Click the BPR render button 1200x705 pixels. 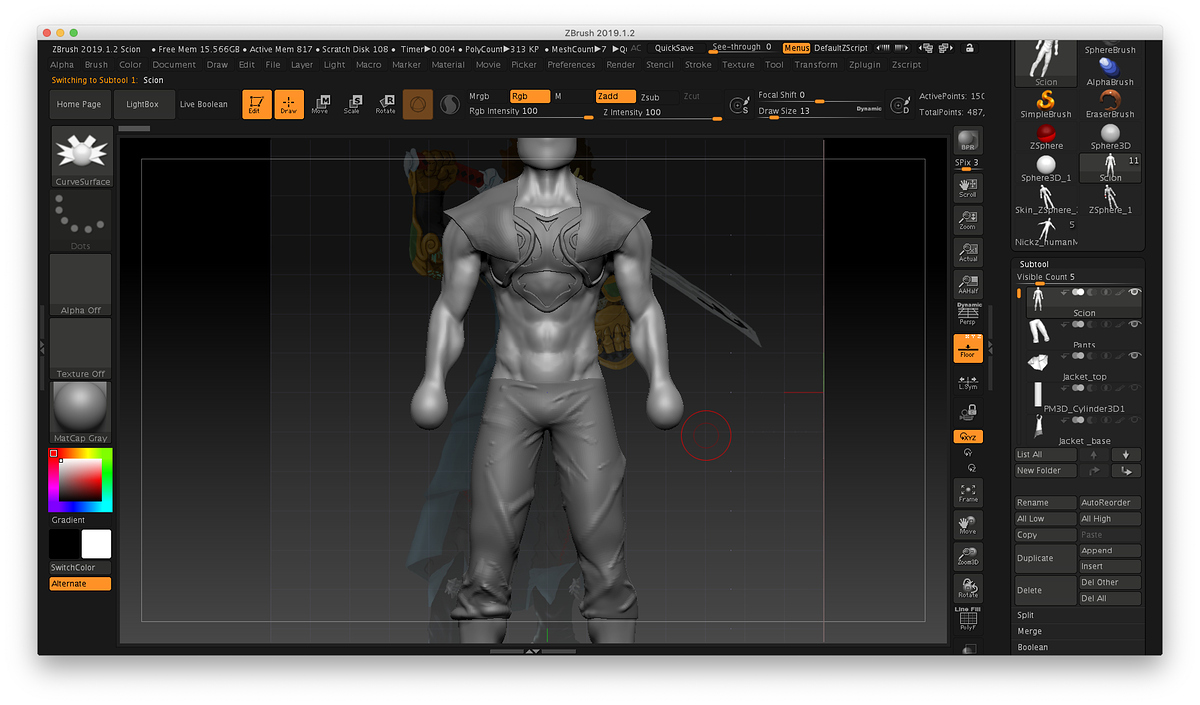(x=968, y=140)
